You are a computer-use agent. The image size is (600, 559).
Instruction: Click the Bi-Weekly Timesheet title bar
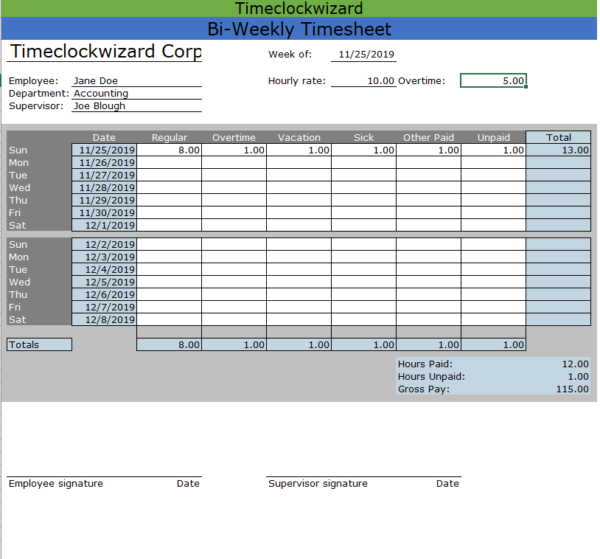299,29
